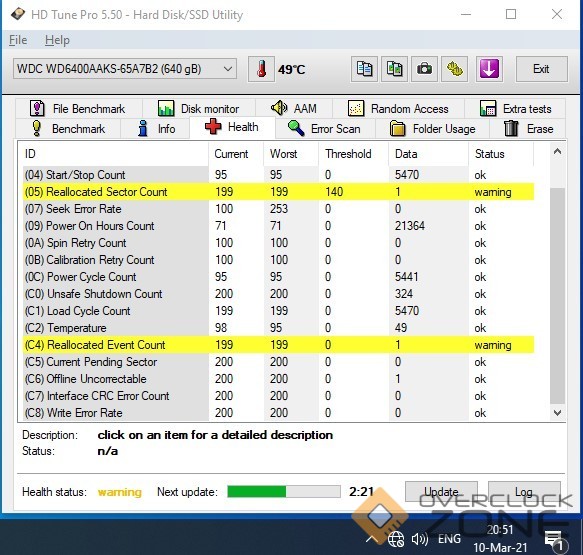Open the Erase tab
The height and width of the screenshot is (555, 583).
(528, 129)
